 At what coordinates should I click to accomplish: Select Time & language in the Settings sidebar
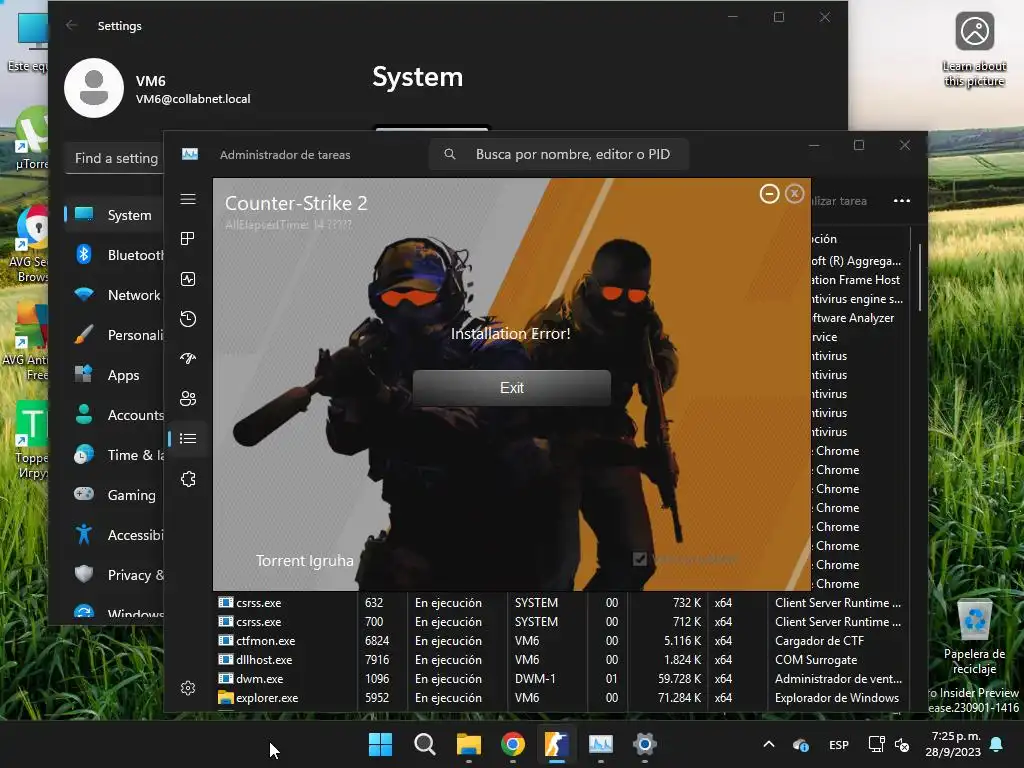click(114, 455)
